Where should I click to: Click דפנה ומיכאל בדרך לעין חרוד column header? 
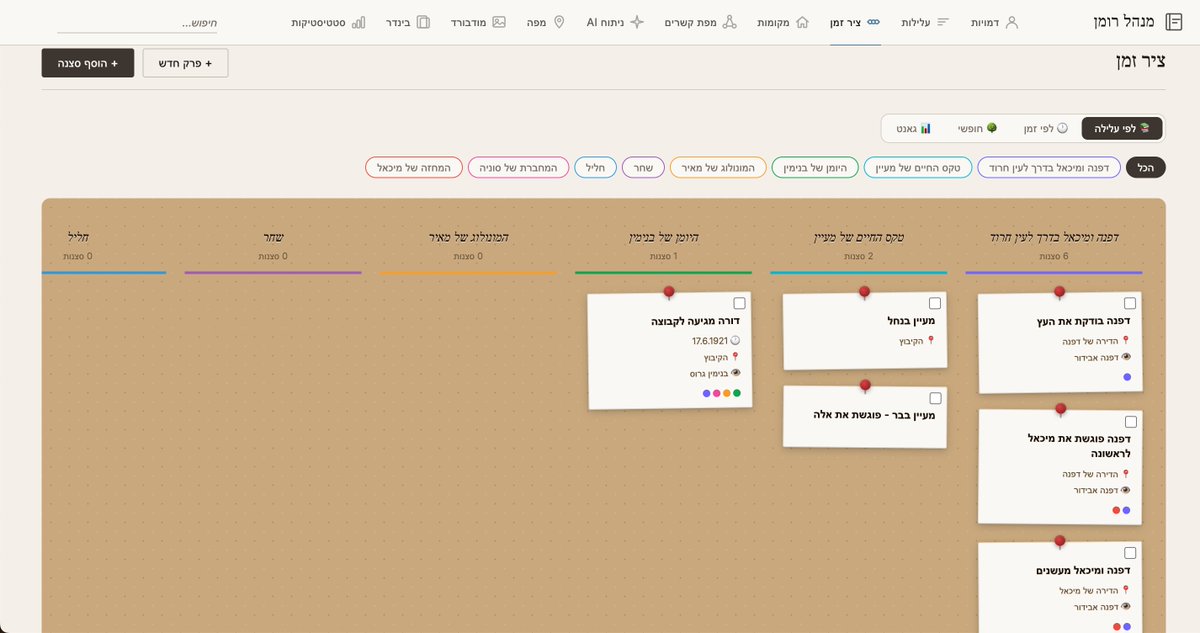point(1054,238)
